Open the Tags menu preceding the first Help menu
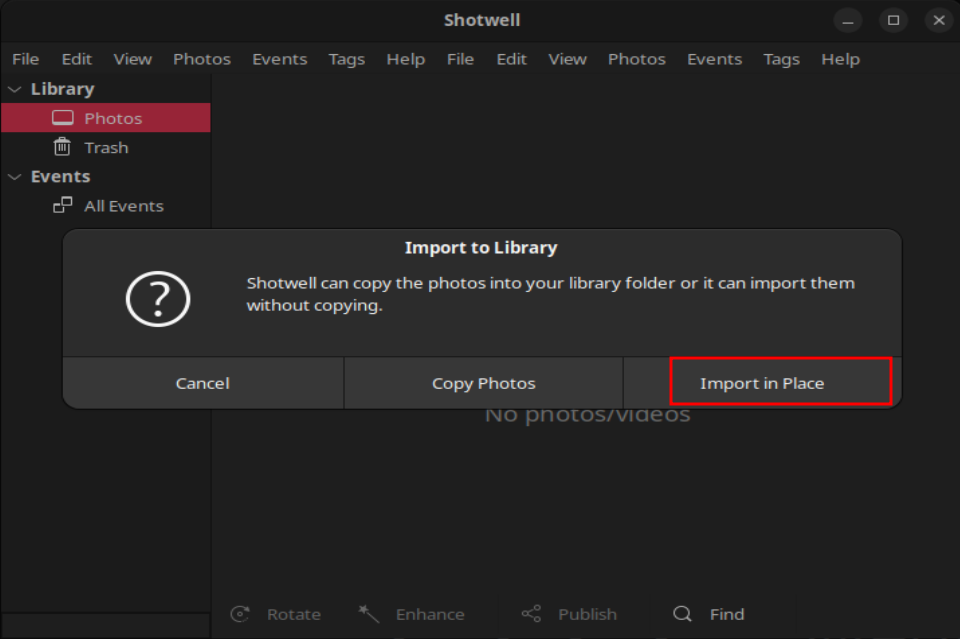960x639 pixels. (347, 59)
